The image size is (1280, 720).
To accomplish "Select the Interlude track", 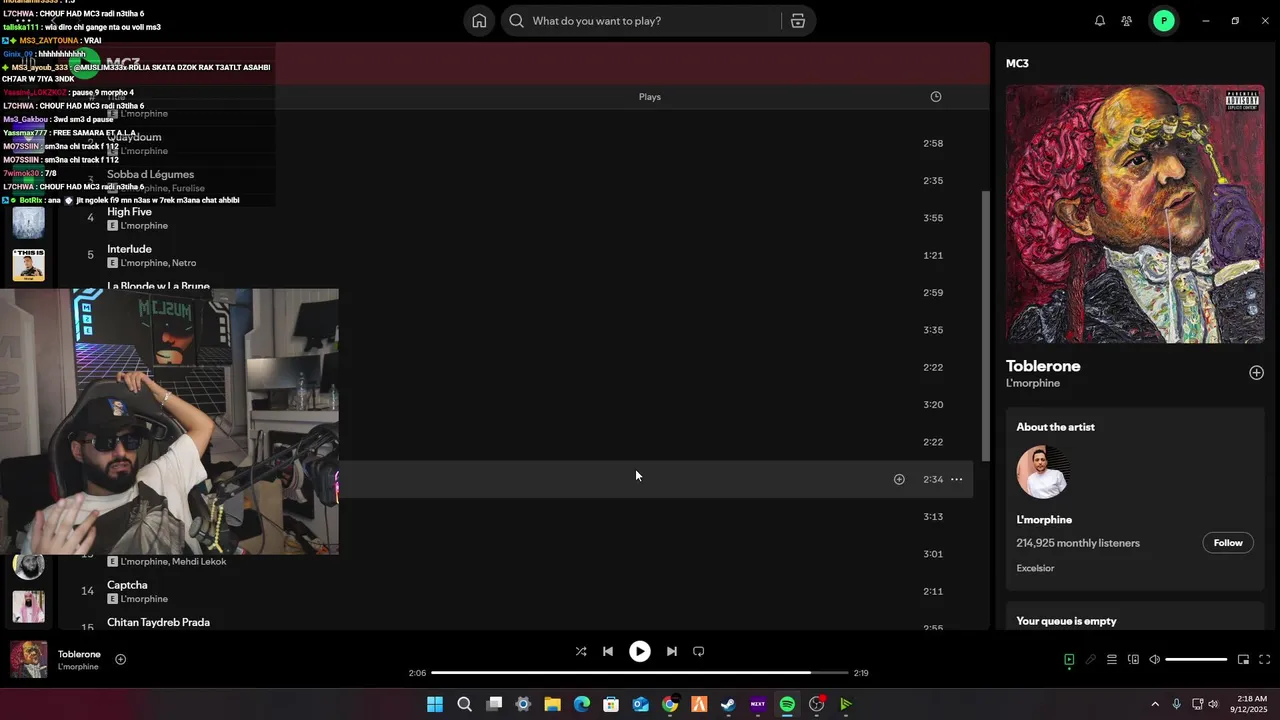I will (129, 249).
